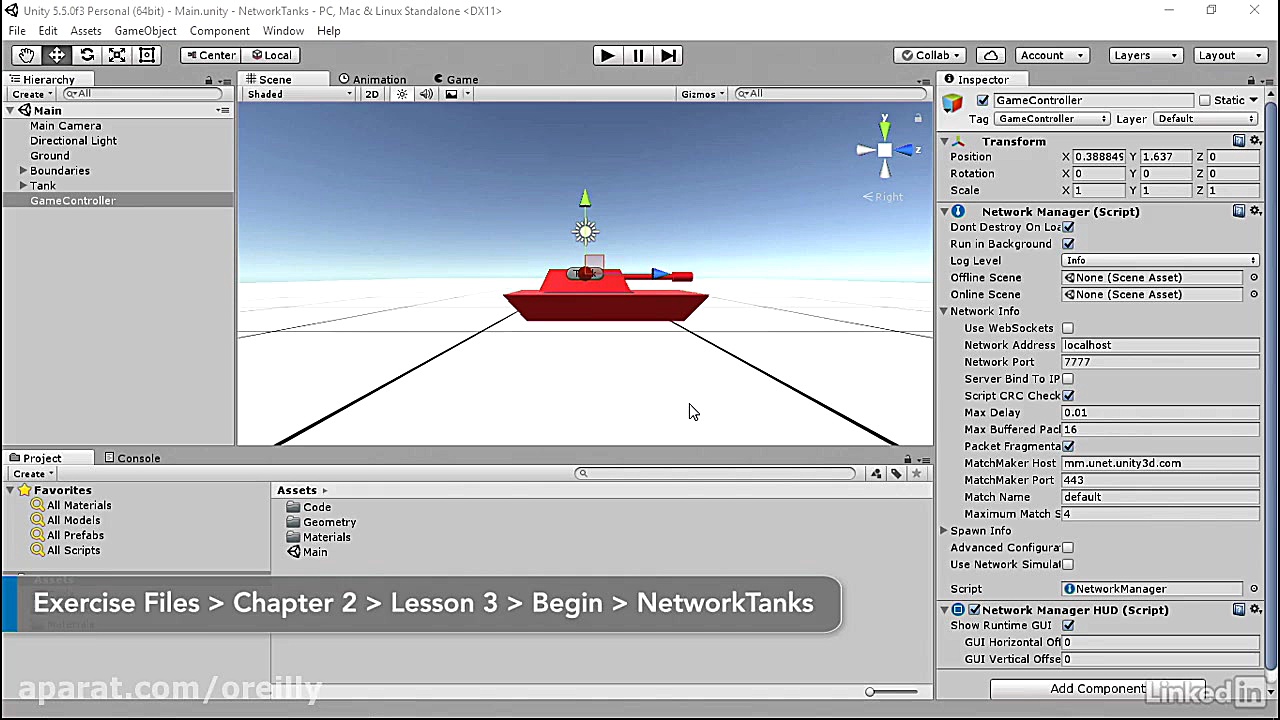The height and width of the screenshot is (720, 1280).
Task: Toggle Local handle rotation button
Action: point(270,55)
